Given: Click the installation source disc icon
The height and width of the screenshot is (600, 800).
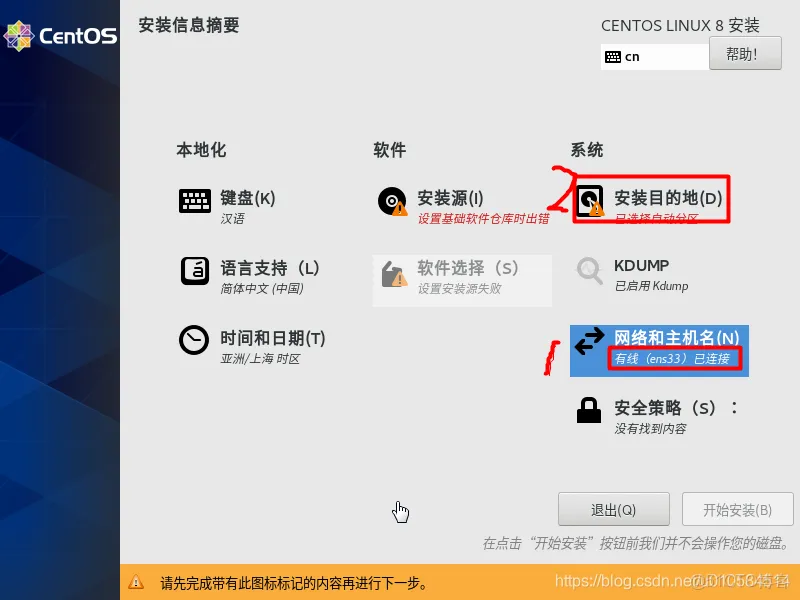Looking at the screenshot, I should pos(392,201).
